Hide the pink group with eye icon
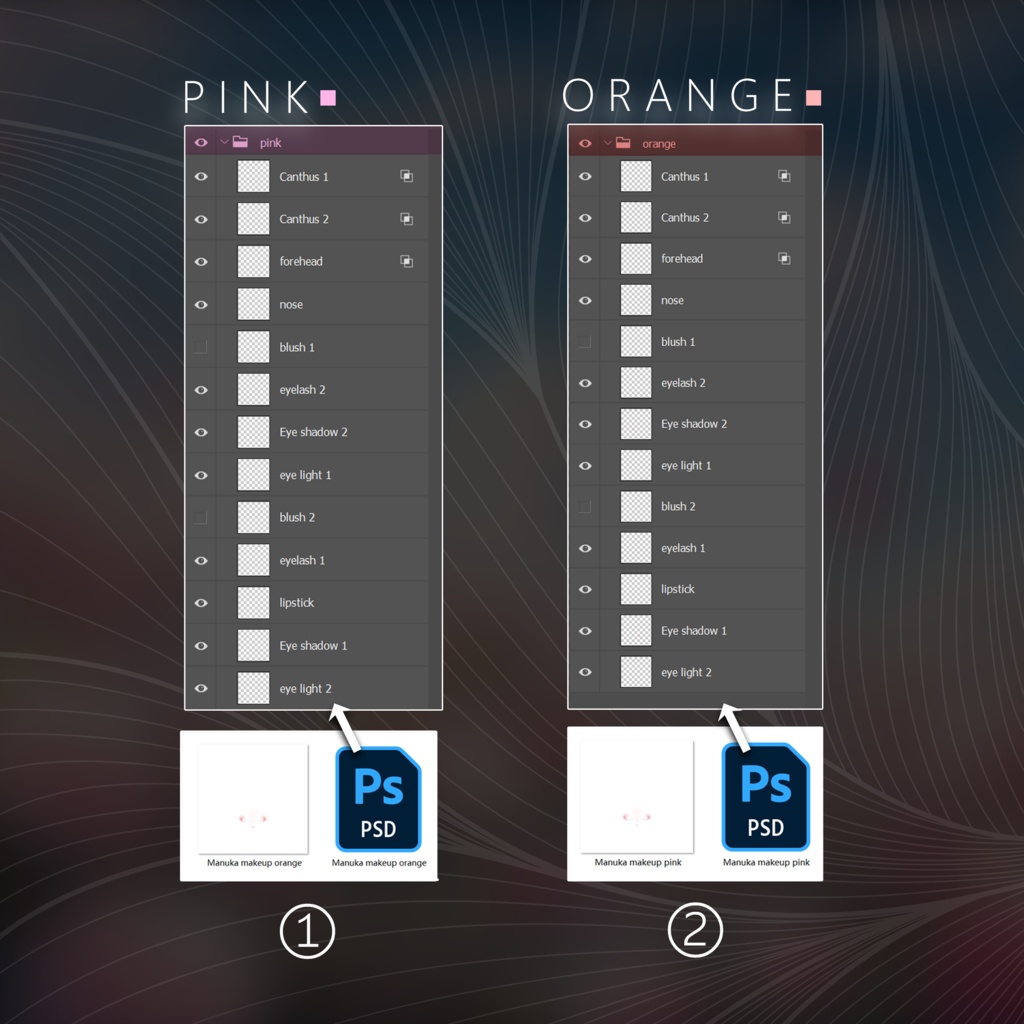 201,142
